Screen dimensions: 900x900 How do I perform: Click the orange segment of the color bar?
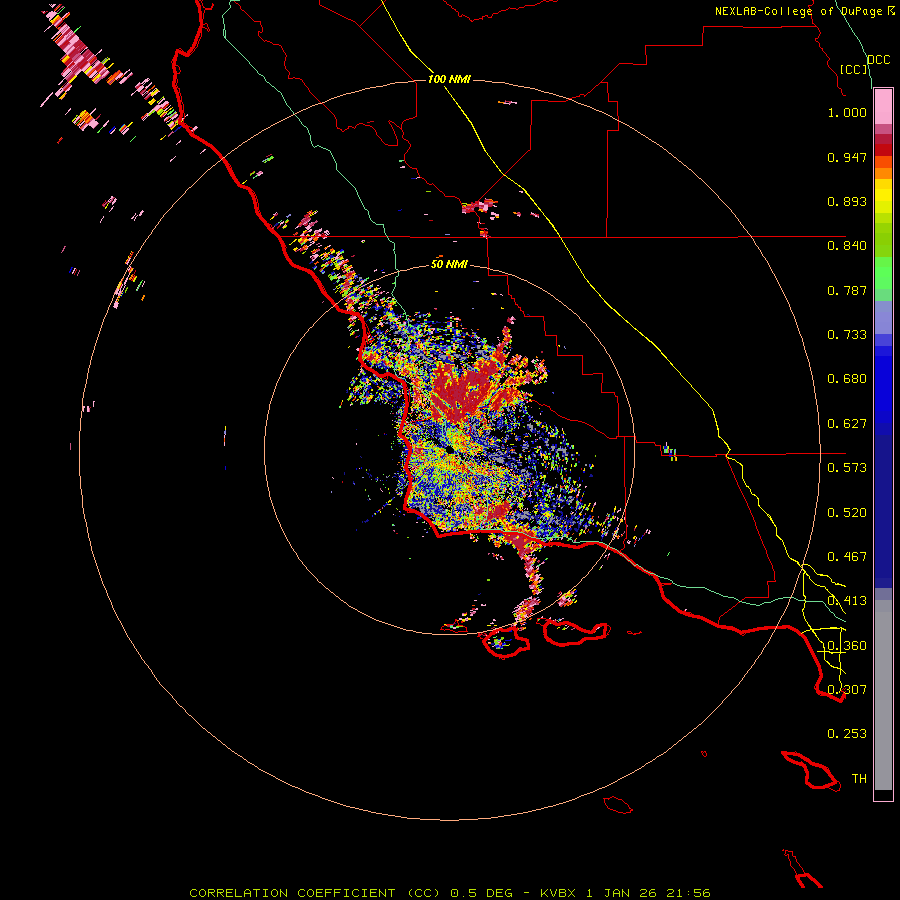coord(883,168)
